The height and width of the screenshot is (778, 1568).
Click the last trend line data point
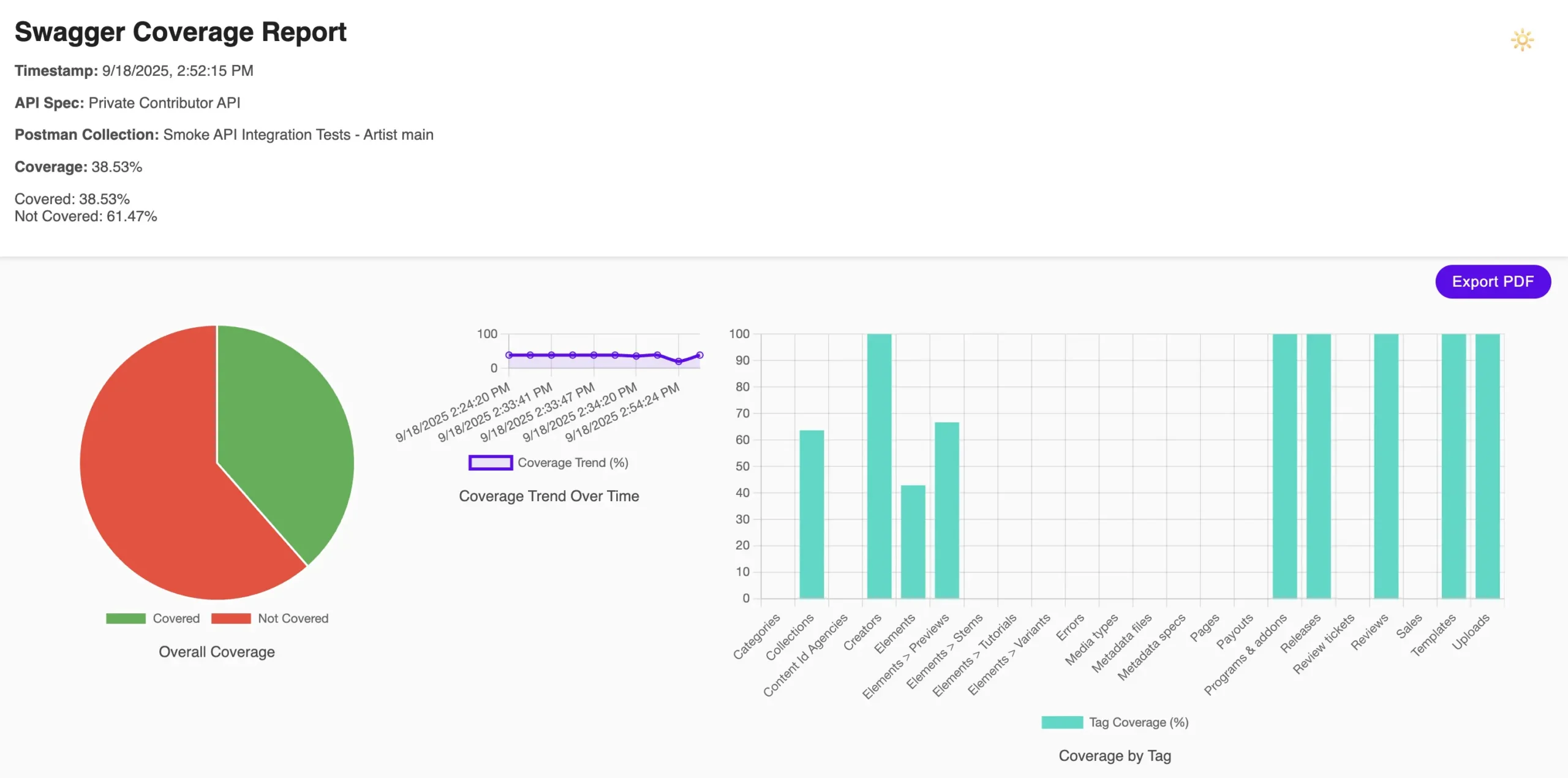699,355
